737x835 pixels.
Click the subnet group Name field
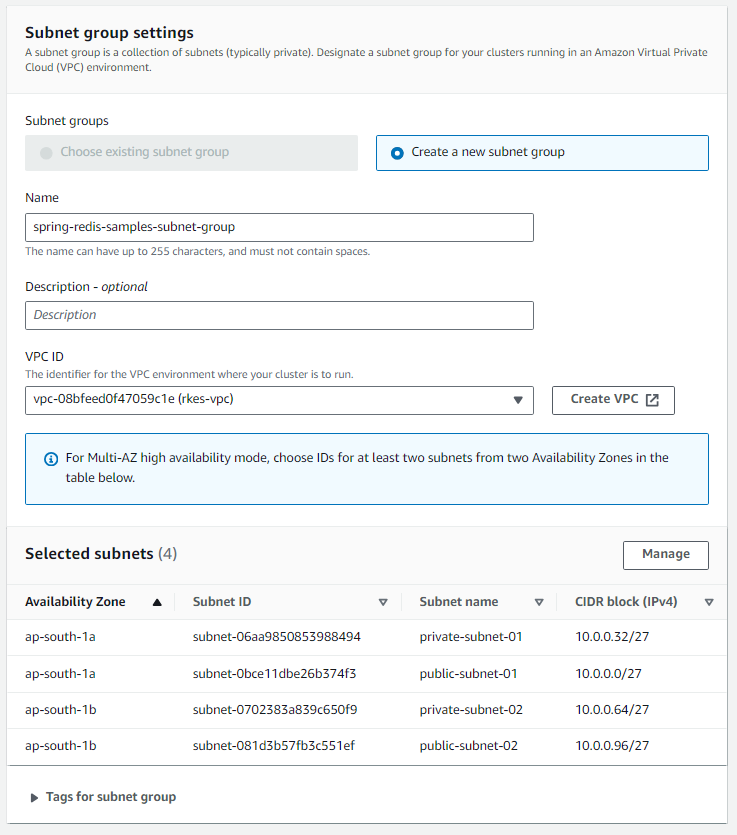[x=279, y=227]
